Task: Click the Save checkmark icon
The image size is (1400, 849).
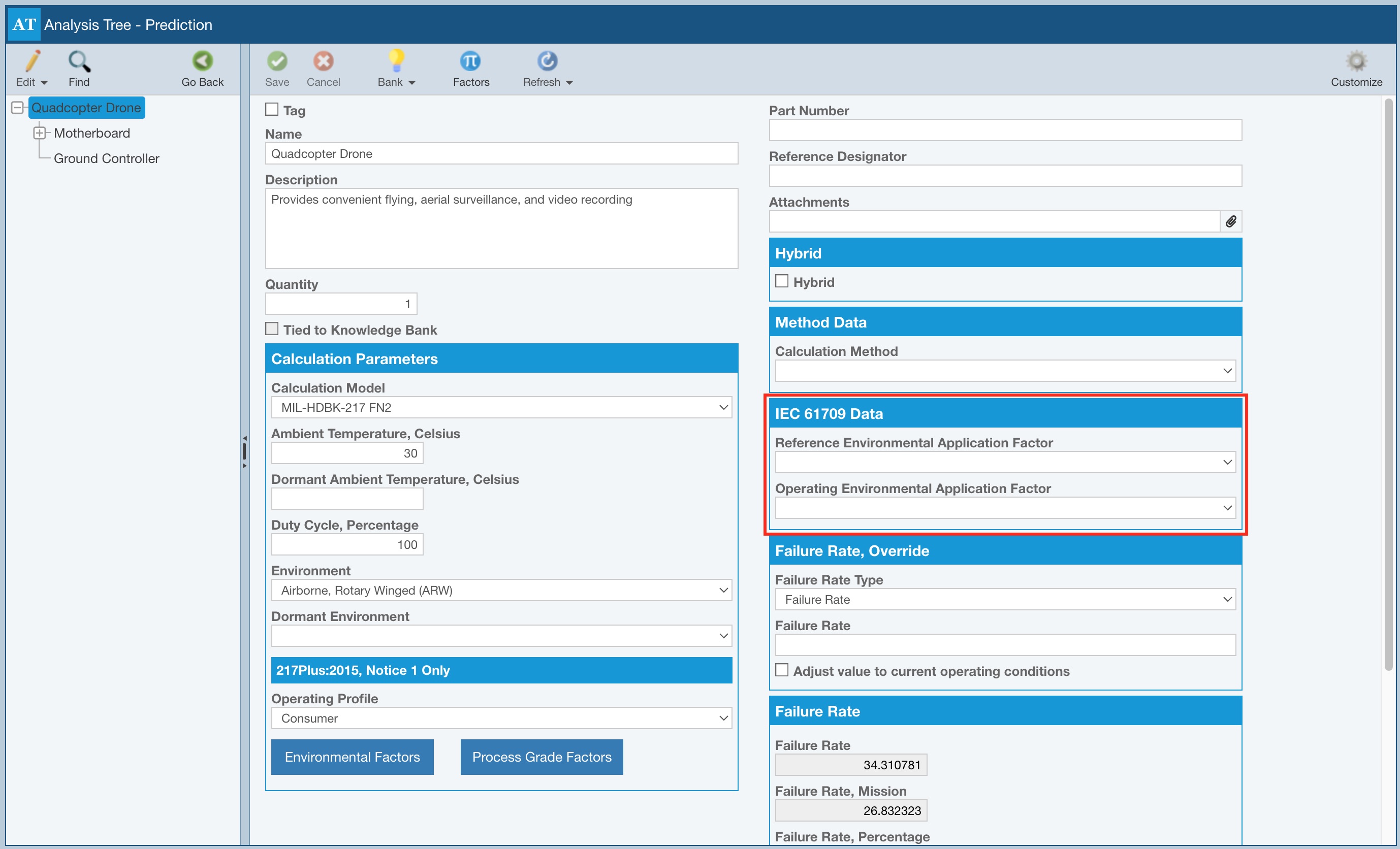Action: coord(277,61)
